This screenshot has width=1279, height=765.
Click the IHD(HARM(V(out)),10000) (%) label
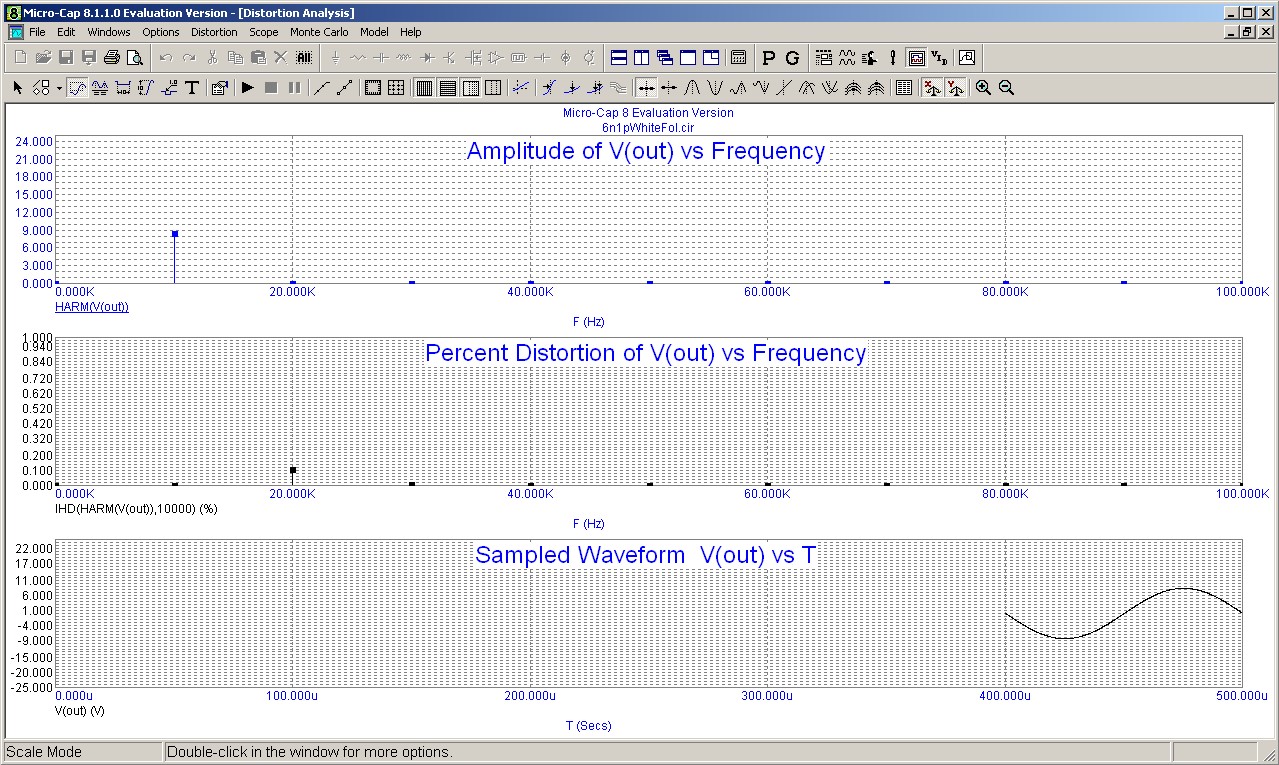[137, 508]
